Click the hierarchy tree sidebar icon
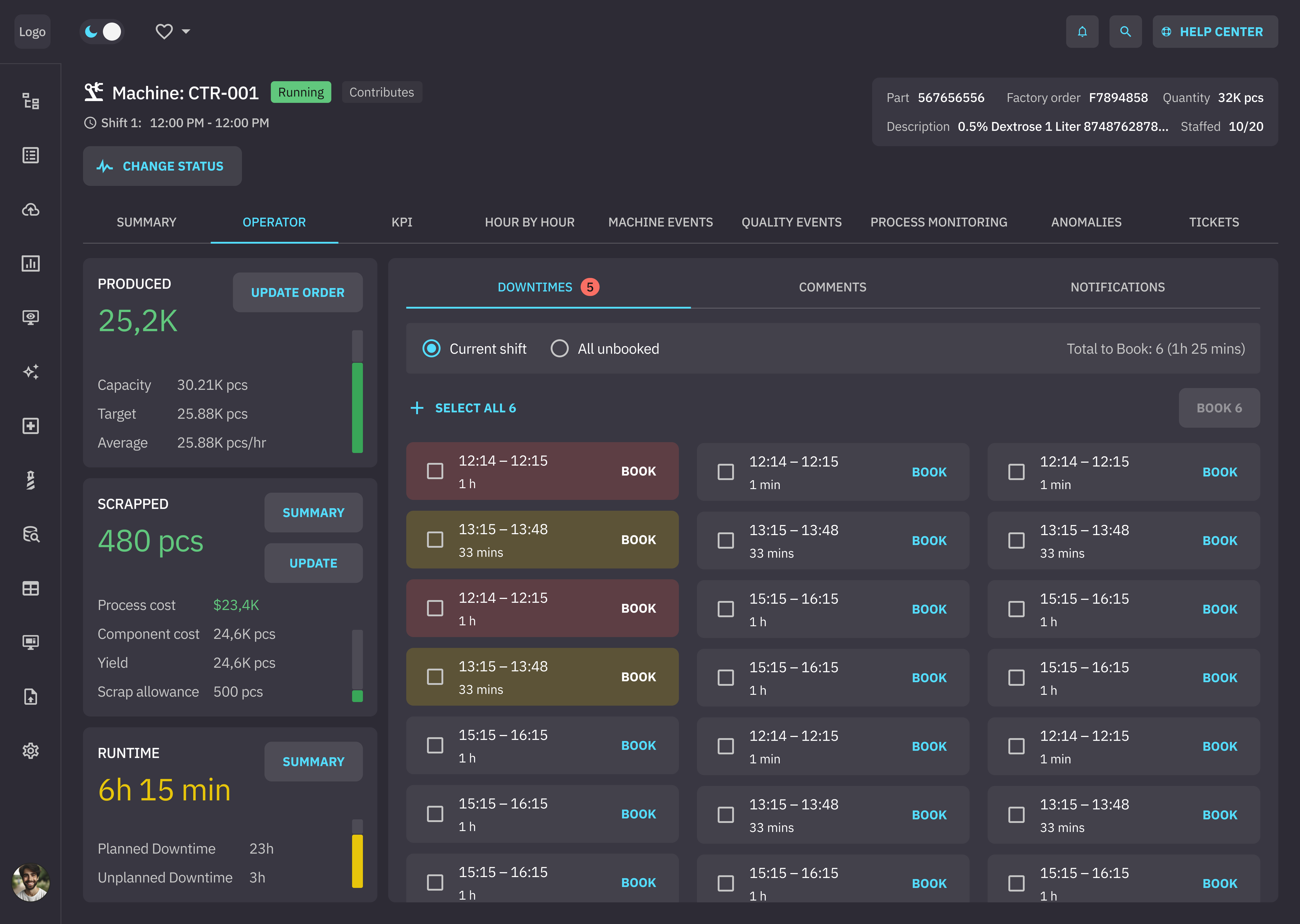 point(31,101)
